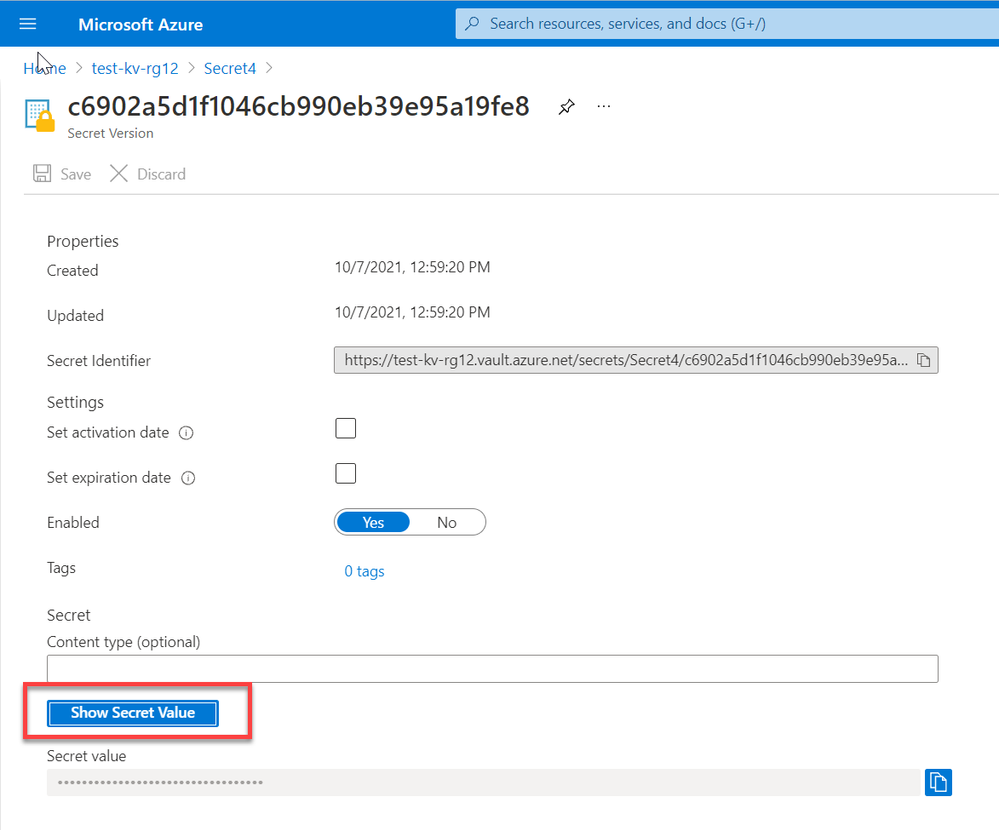The image size is (999, 830).
Task: Show info about Set activation date
Action: [186, 433]
